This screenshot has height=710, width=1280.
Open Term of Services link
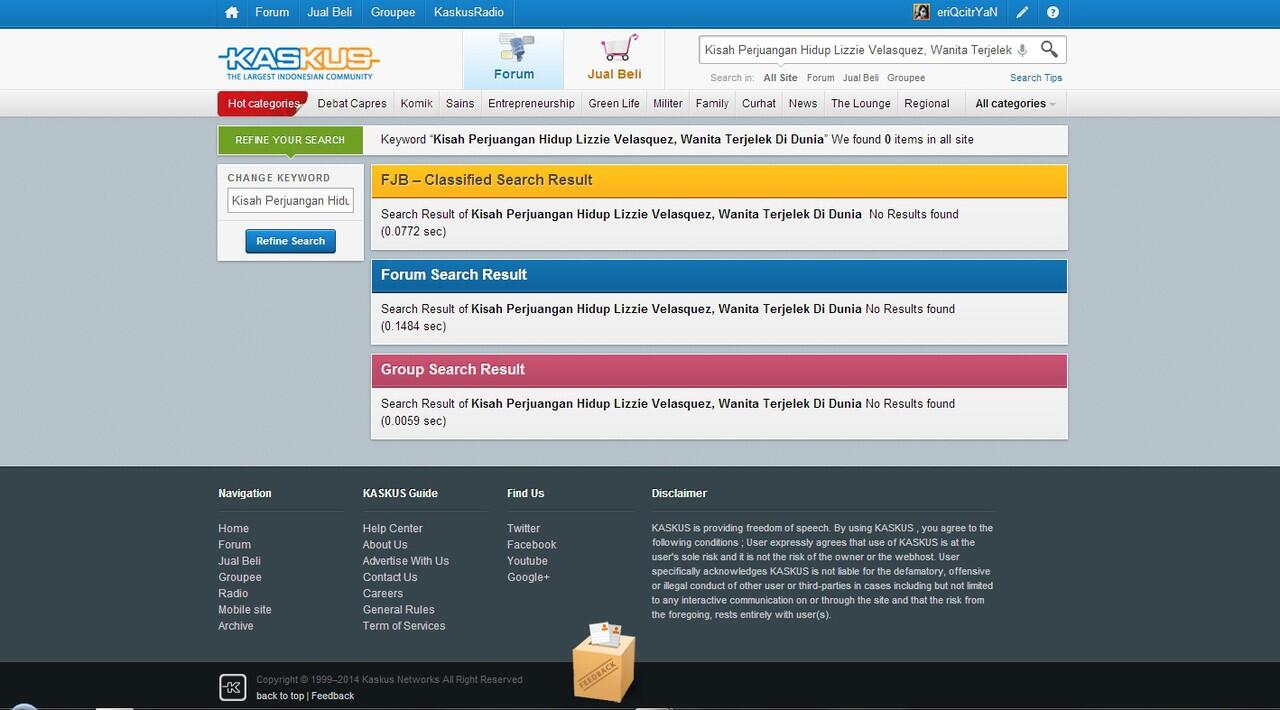tap(404, 626)
